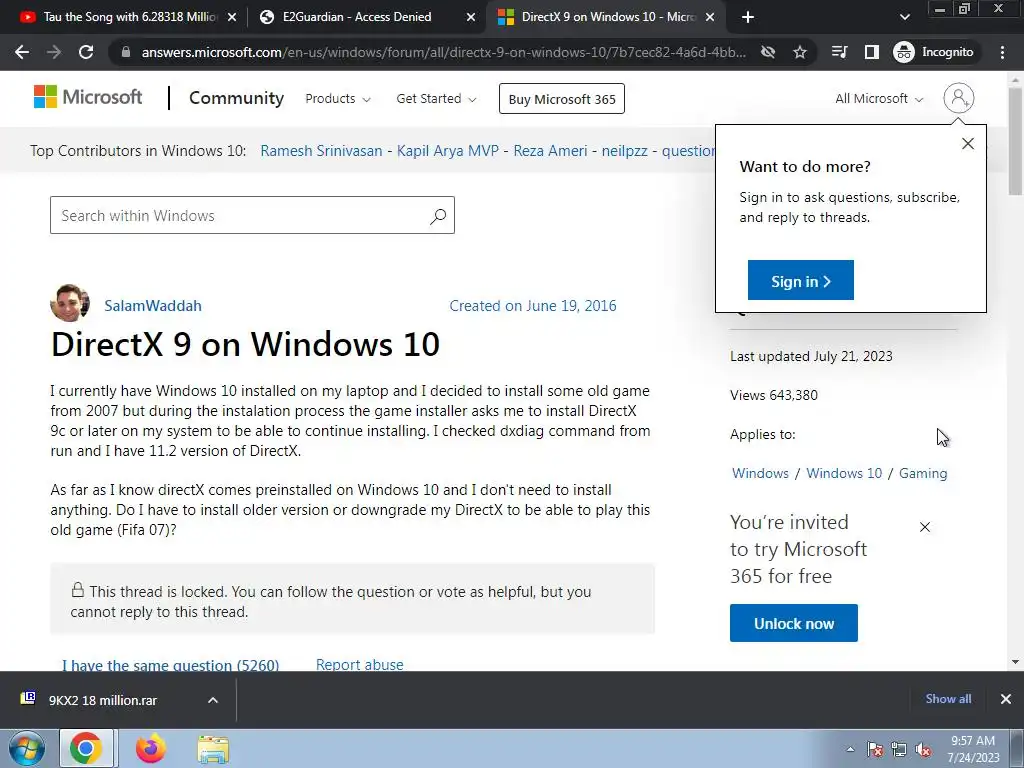Show hidden system tray icons
1024x768 pixels.
(x=850, y=750)
